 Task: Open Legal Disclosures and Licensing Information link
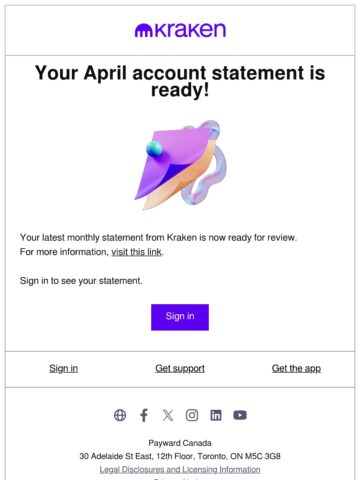coord(180,469)
